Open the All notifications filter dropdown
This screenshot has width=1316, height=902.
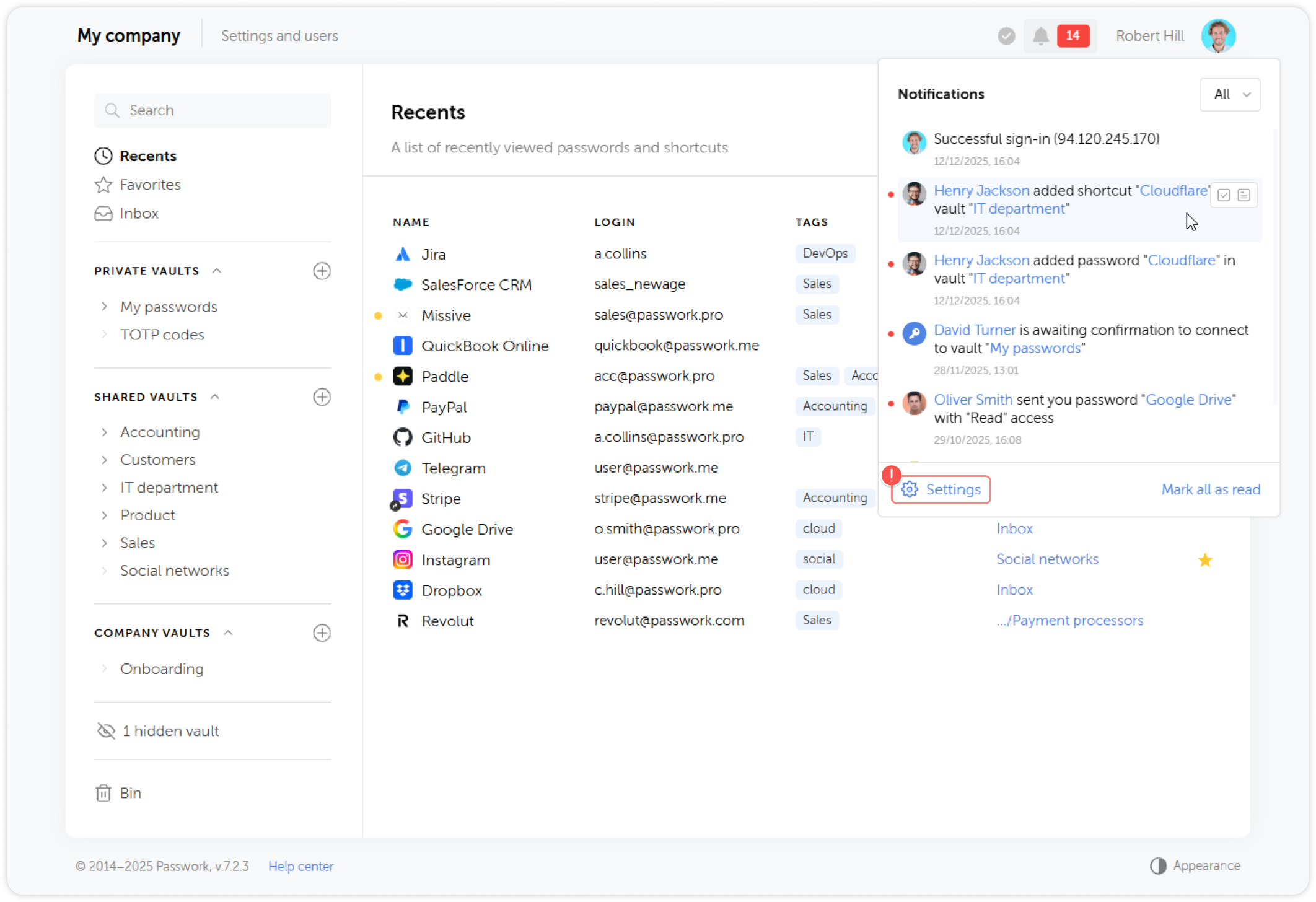point(1229,94)
